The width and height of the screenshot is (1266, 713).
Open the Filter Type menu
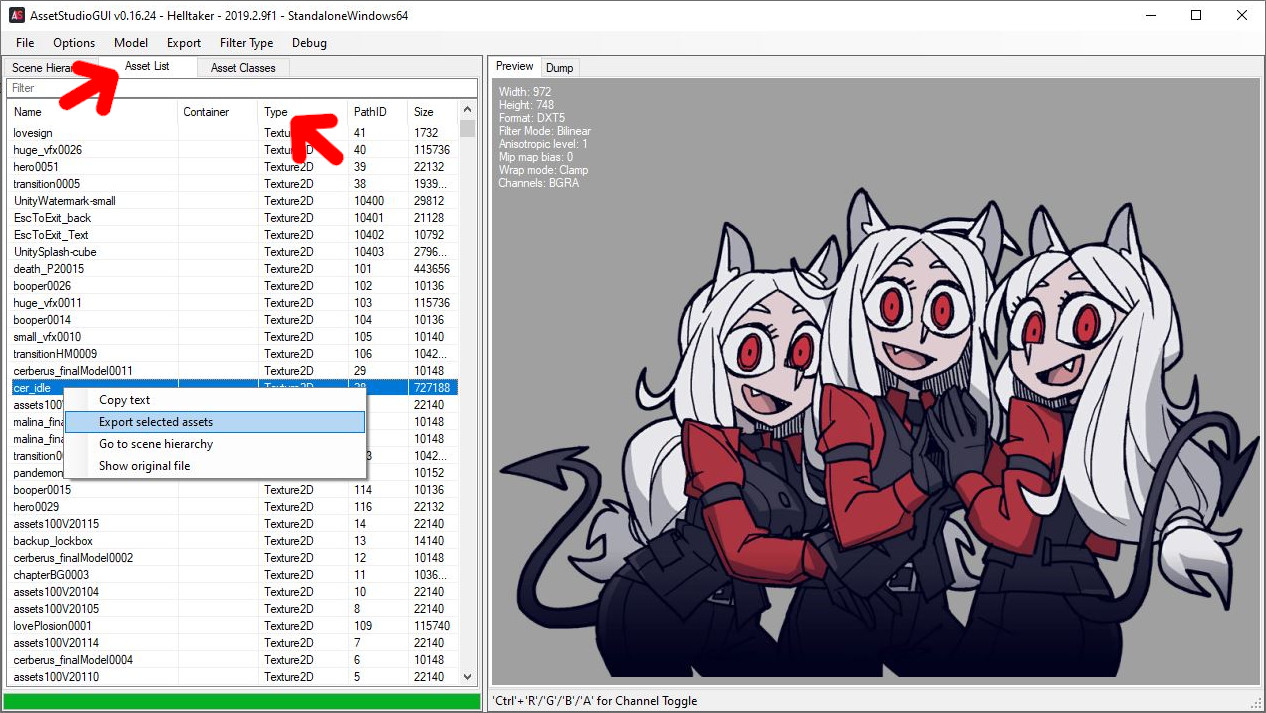tap(246, 43)
